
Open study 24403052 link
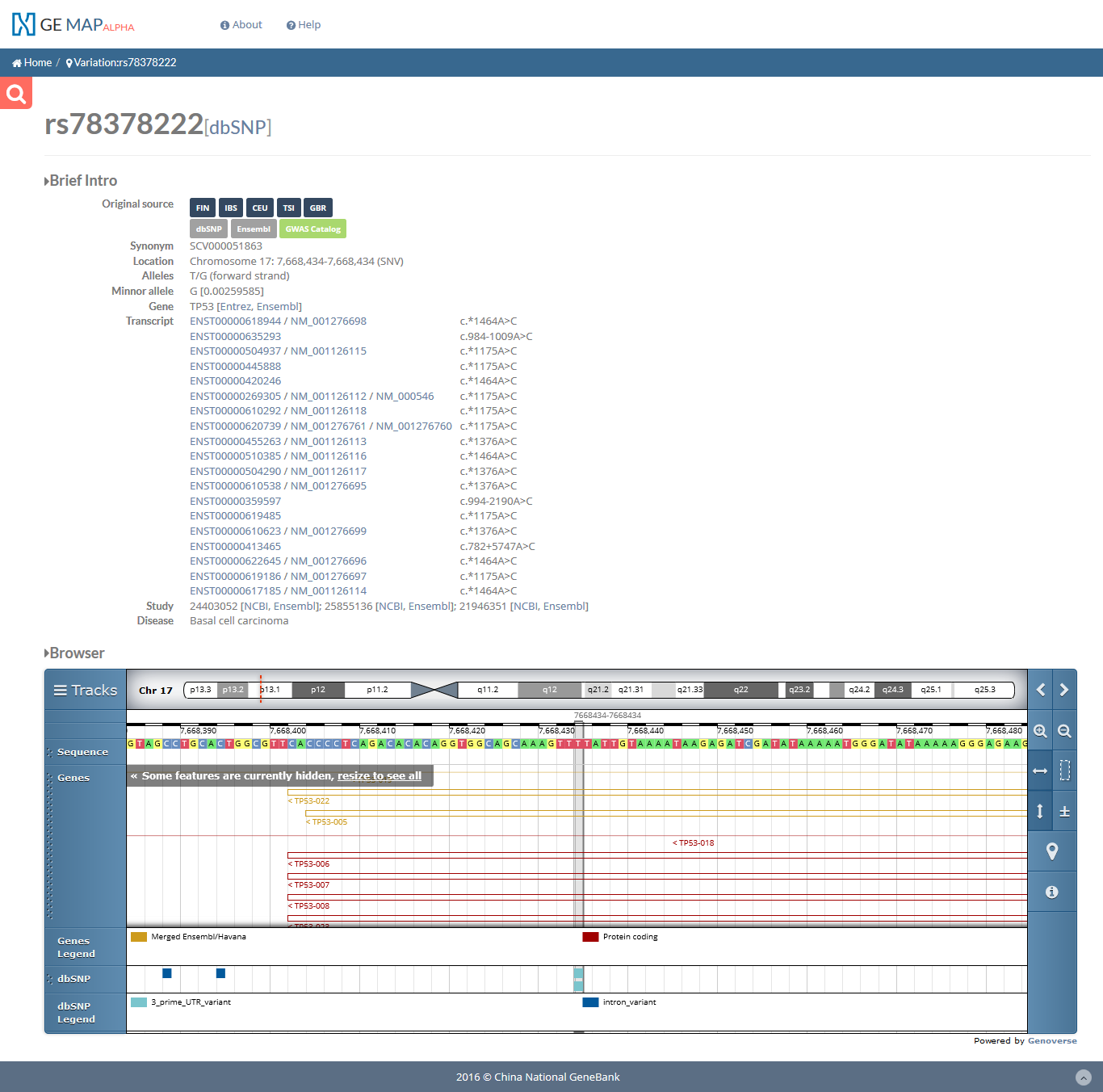(x=214, y=607)
